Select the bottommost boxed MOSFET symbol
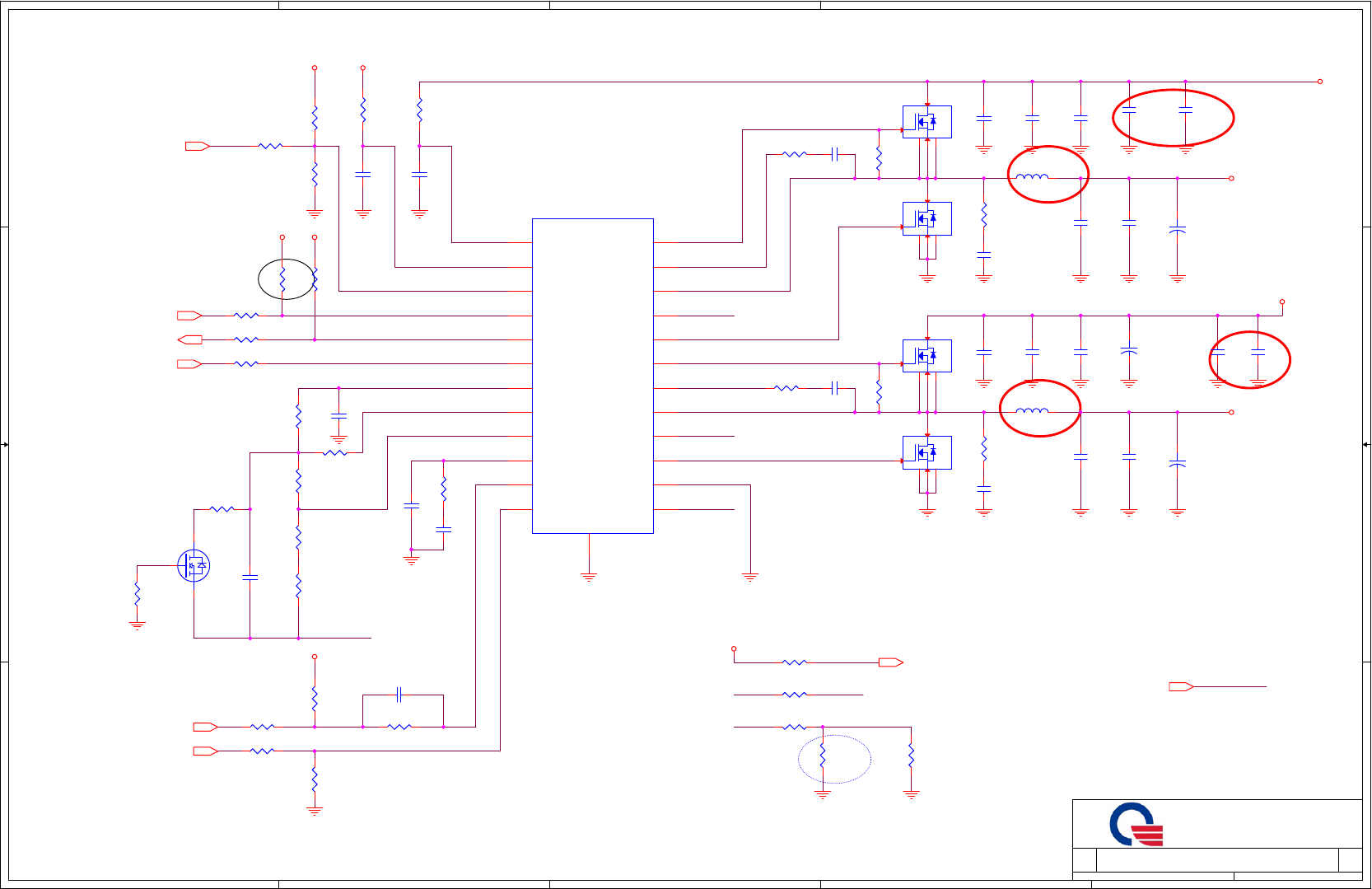 tap(927, 452)
